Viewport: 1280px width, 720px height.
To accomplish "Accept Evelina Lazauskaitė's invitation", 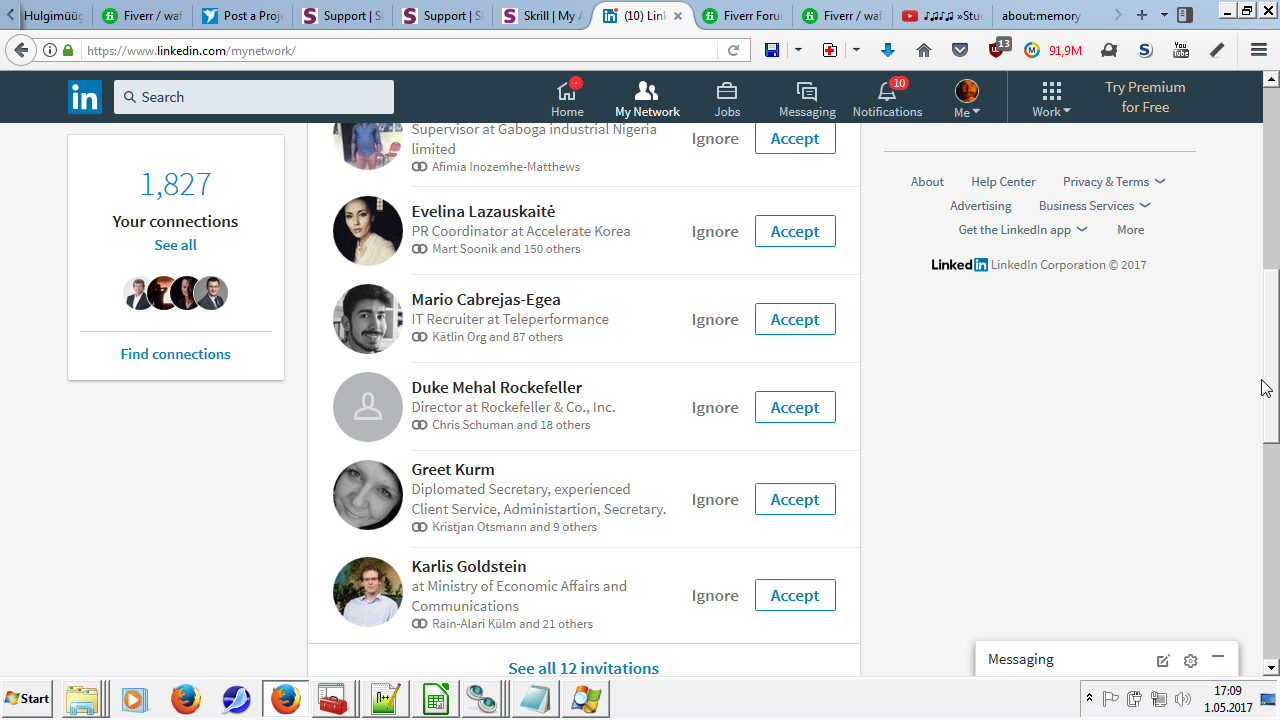I will (795, 231).
